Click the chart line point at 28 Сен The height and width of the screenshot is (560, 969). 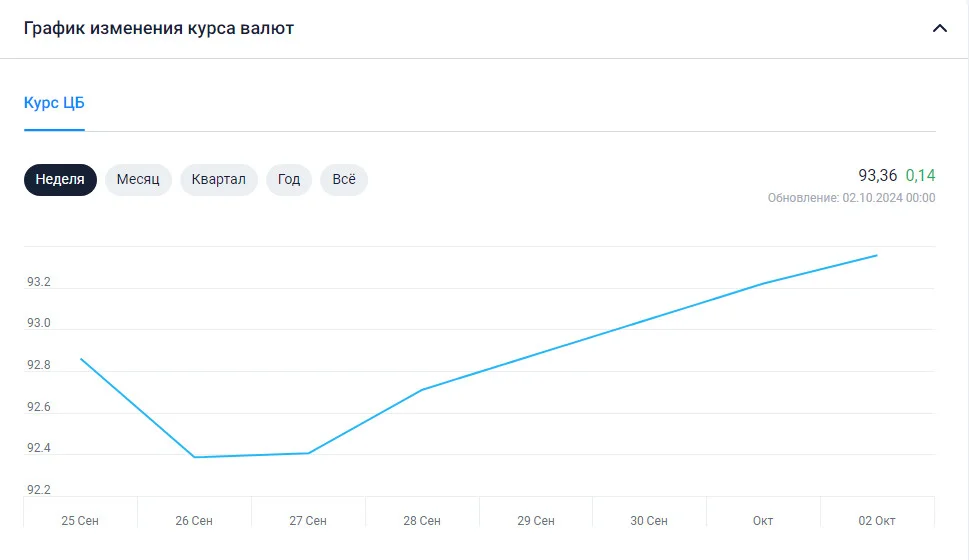422,389
